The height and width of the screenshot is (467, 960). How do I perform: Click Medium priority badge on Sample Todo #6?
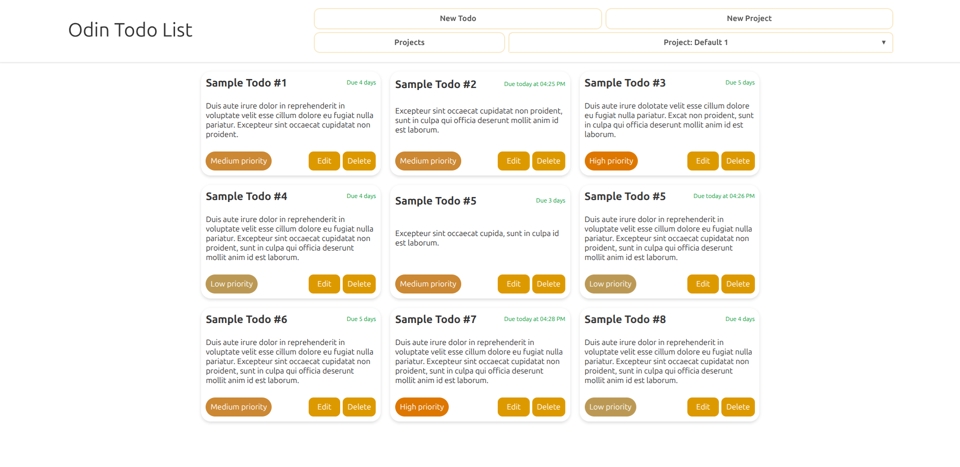238,407
